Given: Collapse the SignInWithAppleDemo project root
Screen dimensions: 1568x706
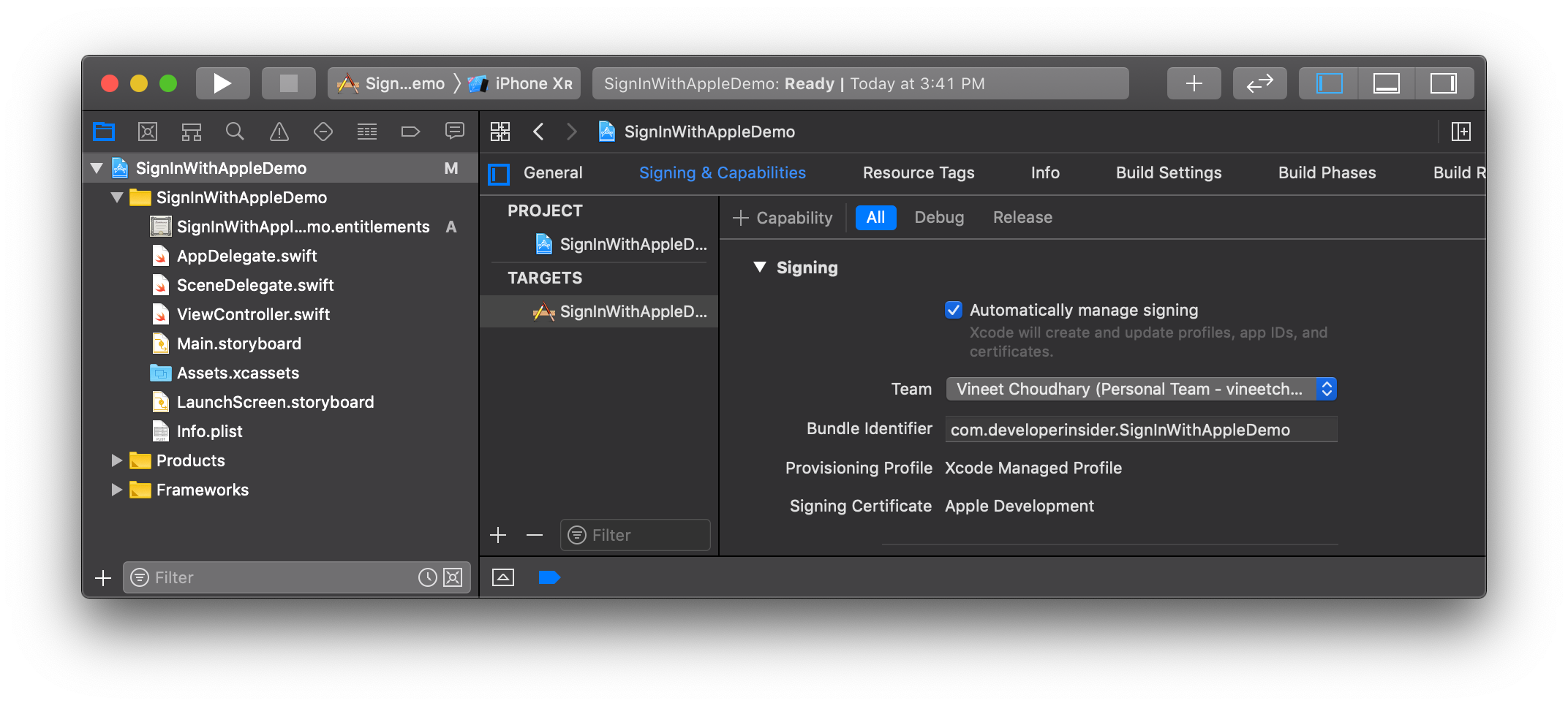Looking at the screenshot, I should click(x=97, y=168).
